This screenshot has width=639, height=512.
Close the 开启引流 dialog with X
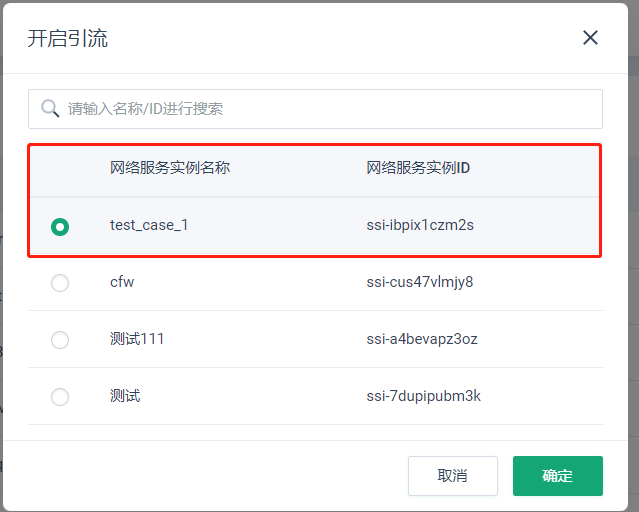pos(590,38)
